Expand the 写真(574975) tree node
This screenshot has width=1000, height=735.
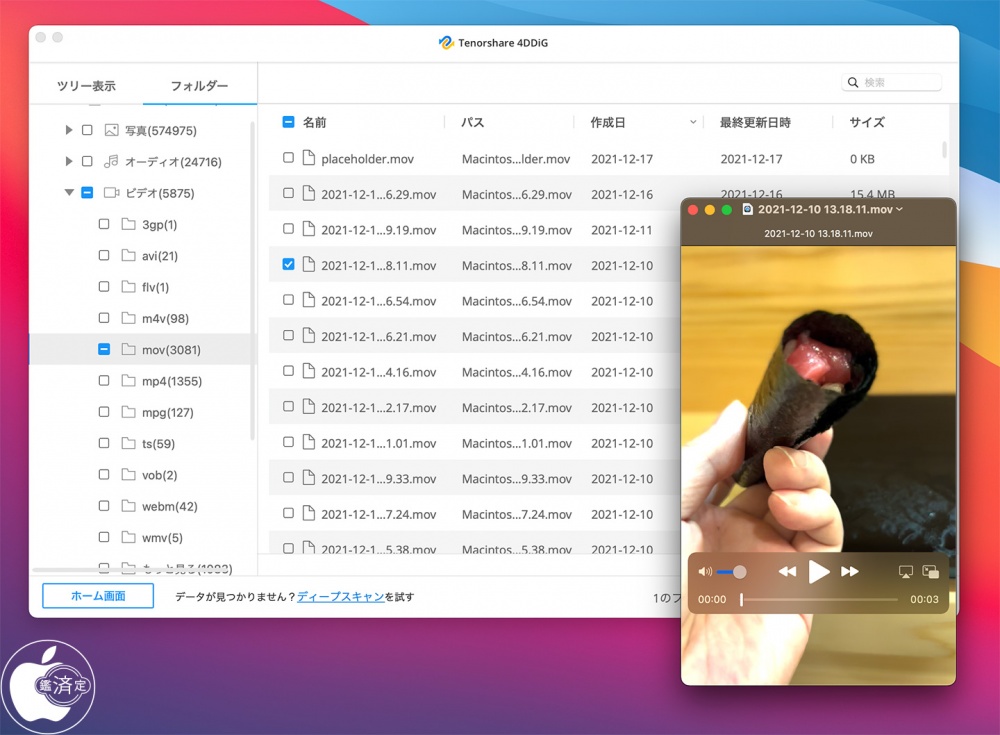pyautogui.click(x=69, y=130)
